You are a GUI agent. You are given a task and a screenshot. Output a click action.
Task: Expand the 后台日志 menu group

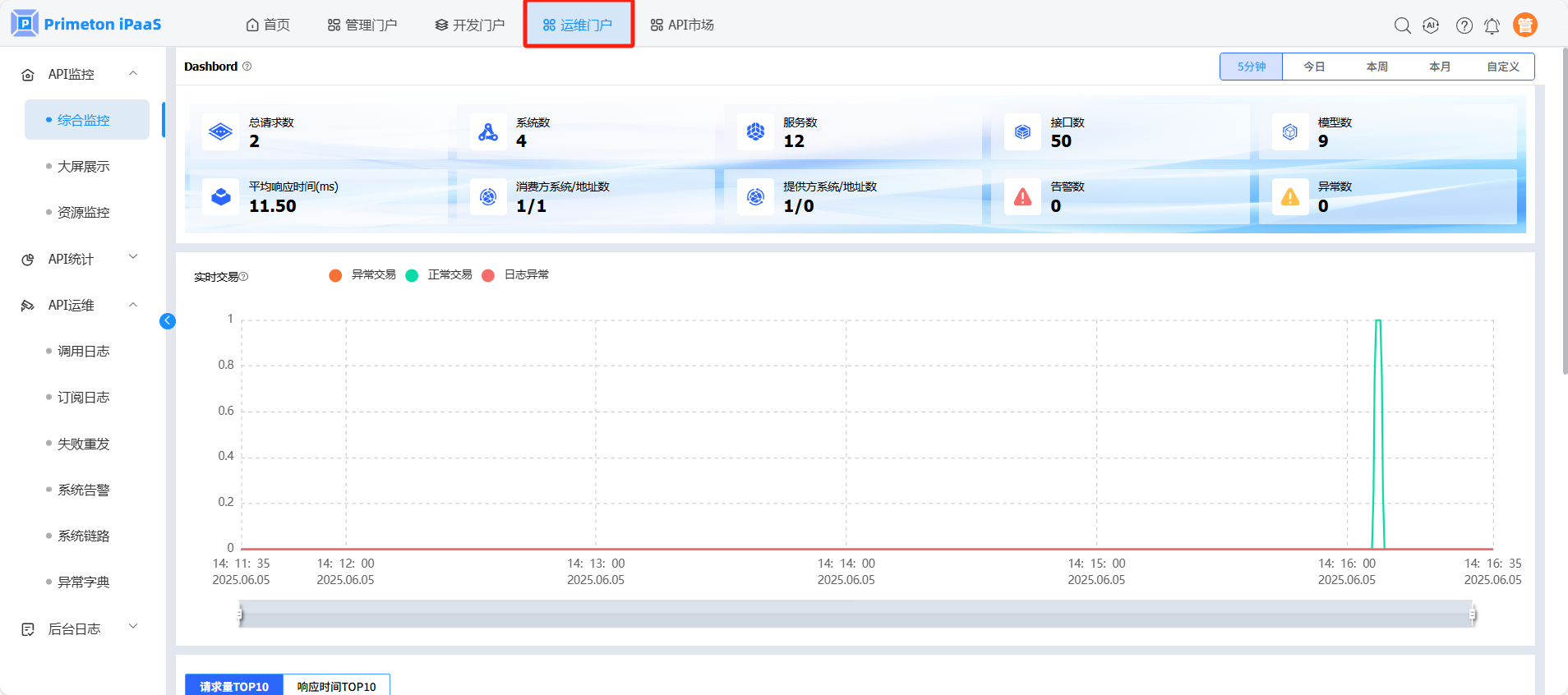80,628
